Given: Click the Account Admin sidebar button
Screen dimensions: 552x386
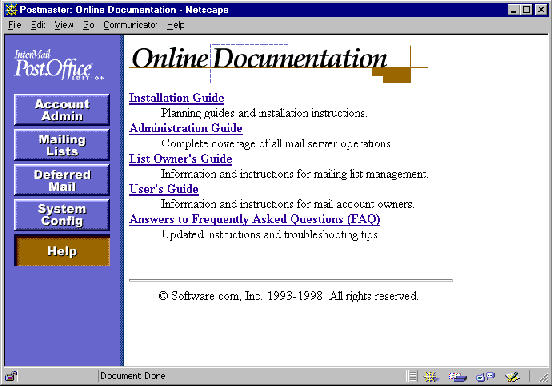Looking at the screenshot, I should (62, 110).
